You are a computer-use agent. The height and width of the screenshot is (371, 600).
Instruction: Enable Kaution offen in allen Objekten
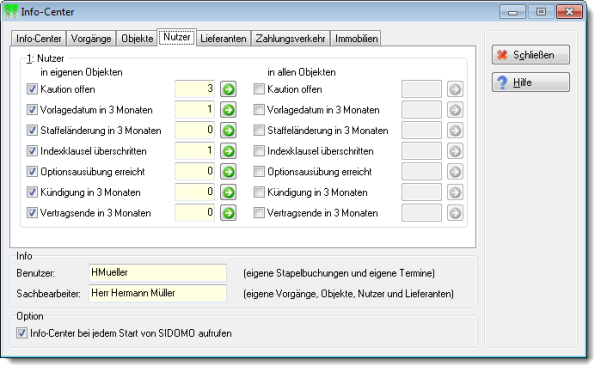tap(259, 89)
